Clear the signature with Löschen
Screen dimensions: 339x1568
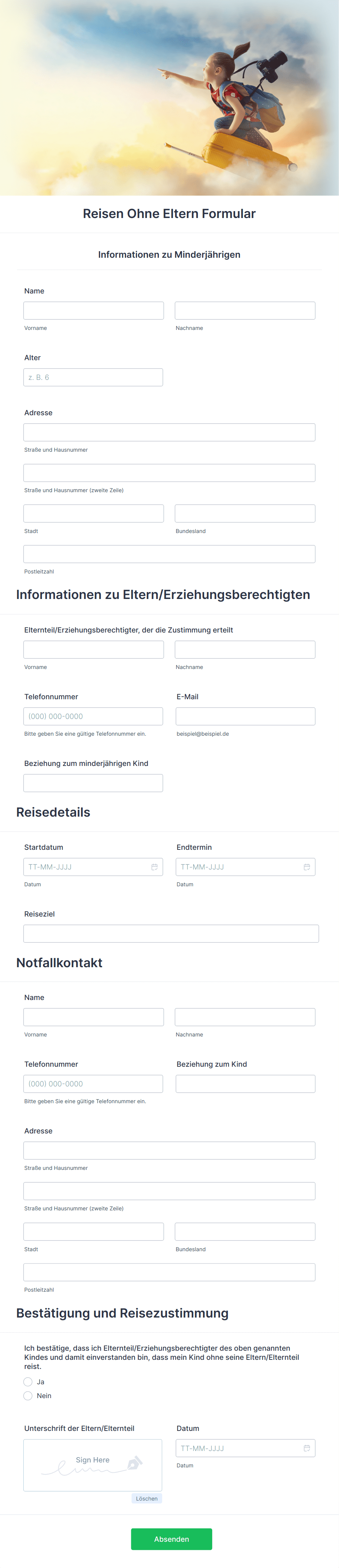click(x=147, y=1499)
